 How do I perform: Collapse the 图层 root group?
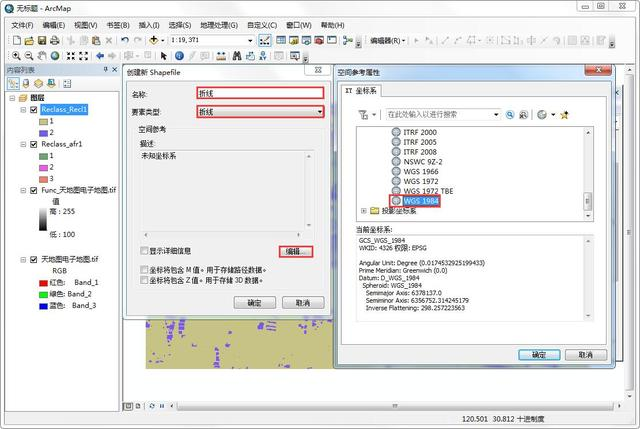[x=12, y=98]
